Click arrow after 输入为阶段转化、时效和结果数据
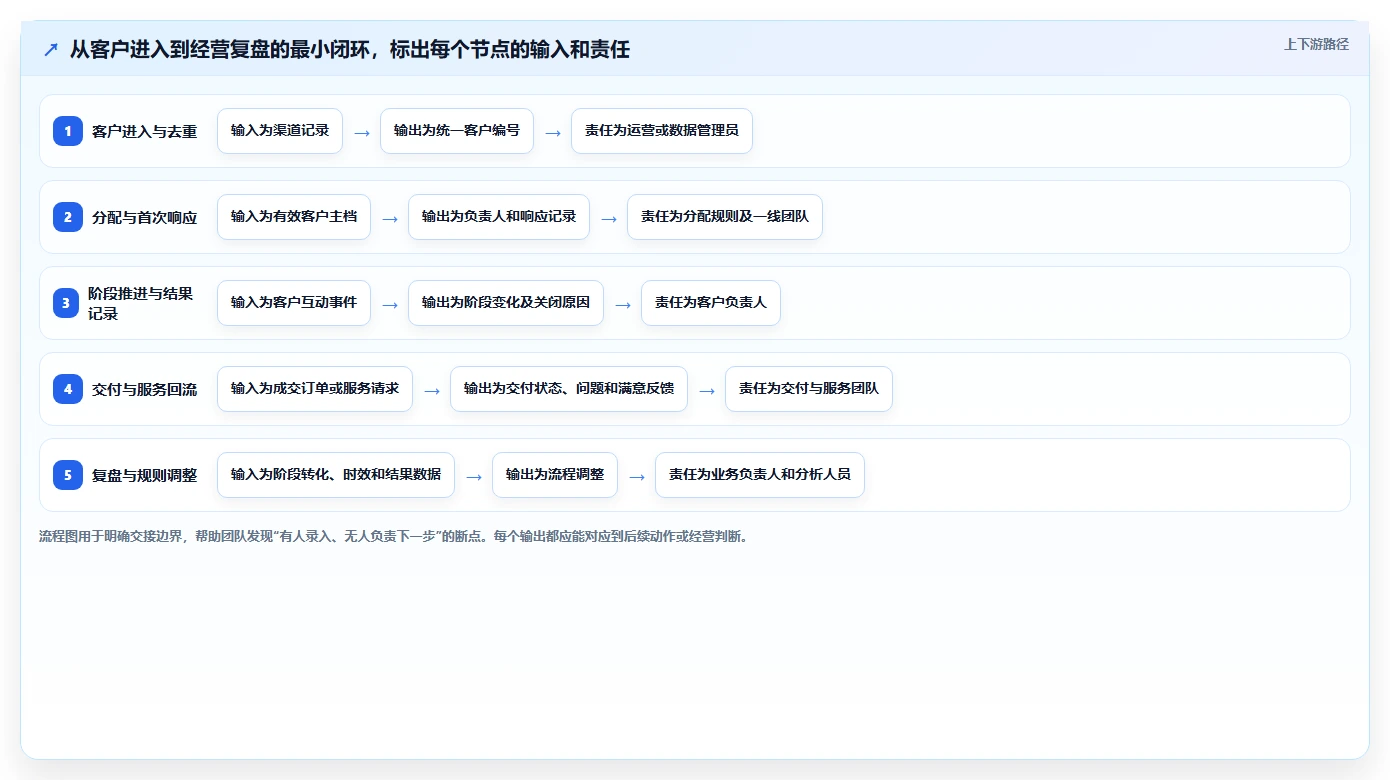The width and height of the screenshot is (1390, 780). point(474,476)
